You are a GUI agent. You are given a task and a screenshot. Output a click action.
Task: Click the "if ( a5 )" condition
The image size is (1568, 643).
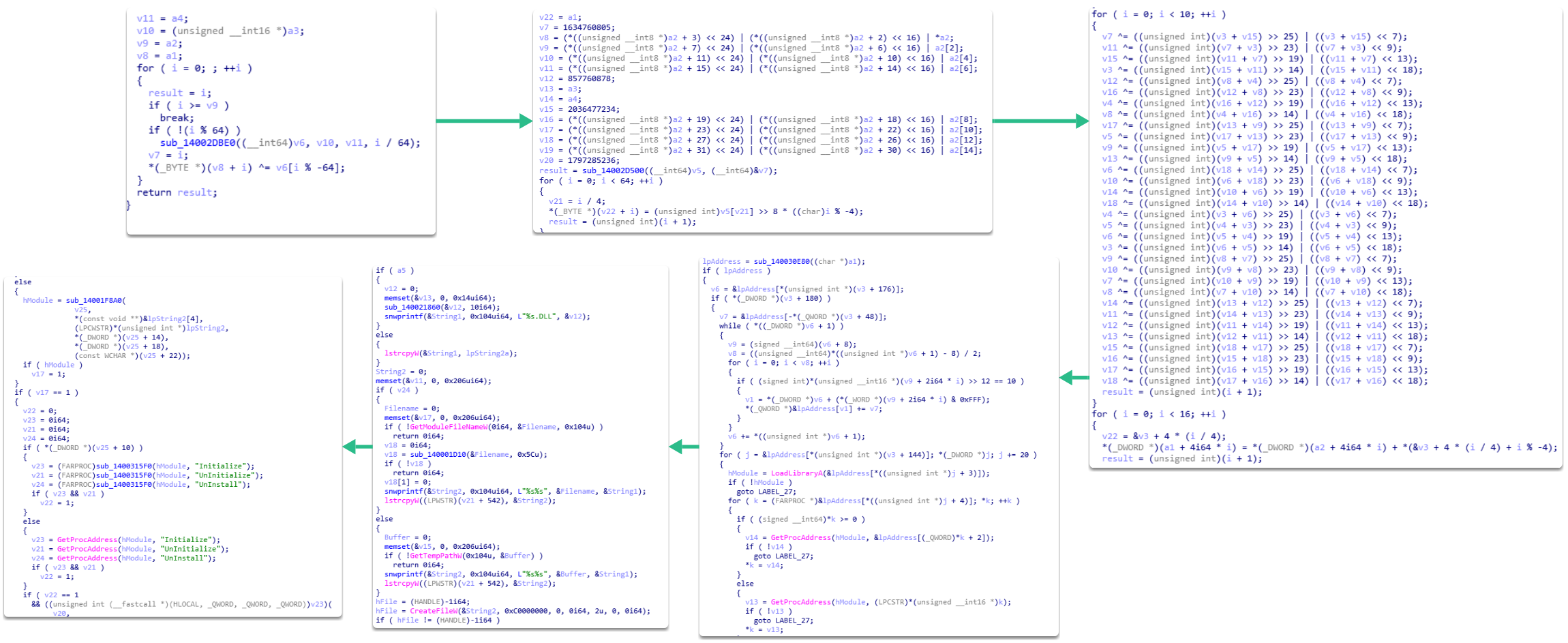[x=395, y=271]
